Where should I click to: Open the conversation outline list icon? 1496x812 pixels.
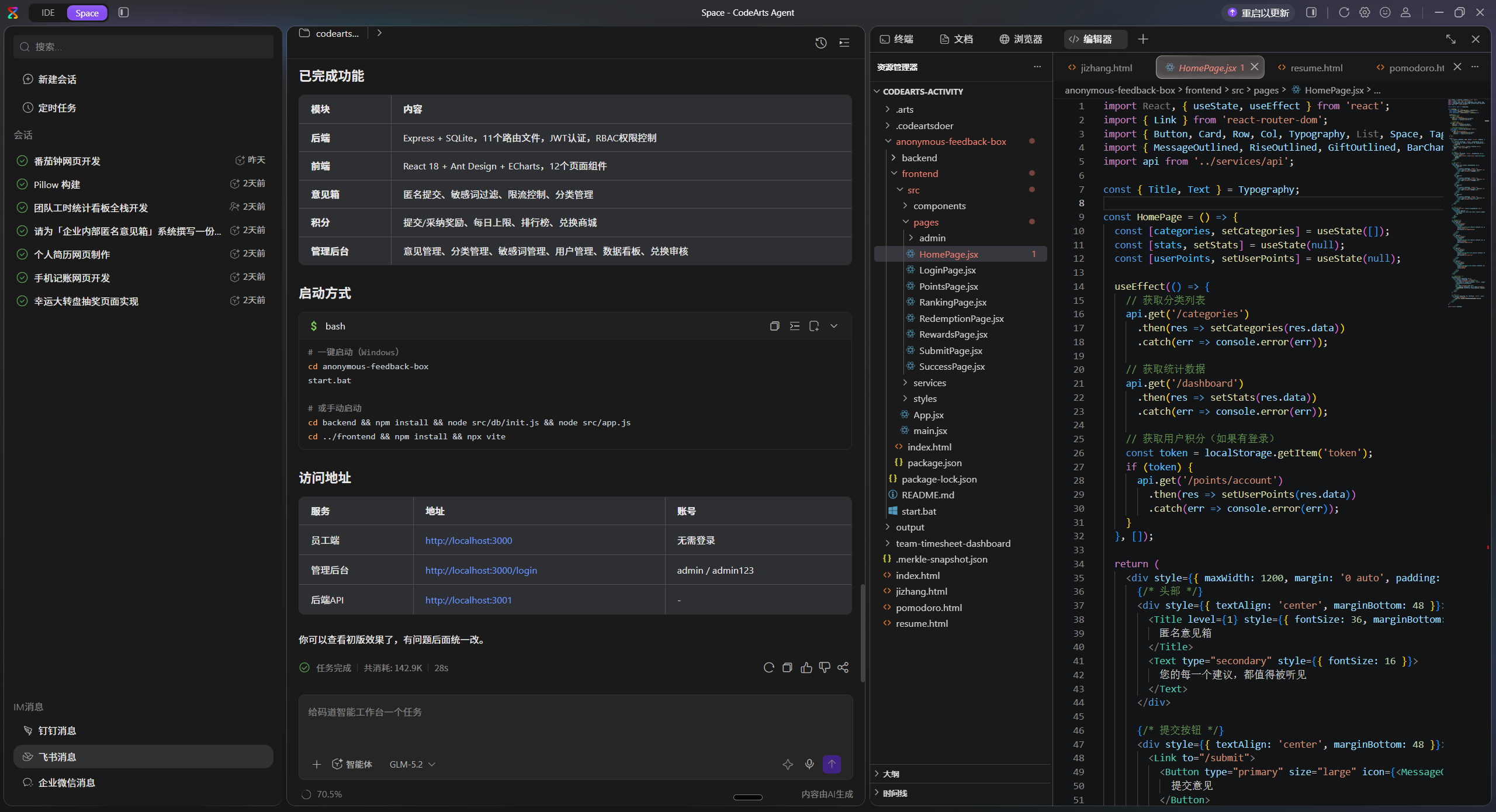click(x=844, y=43)
